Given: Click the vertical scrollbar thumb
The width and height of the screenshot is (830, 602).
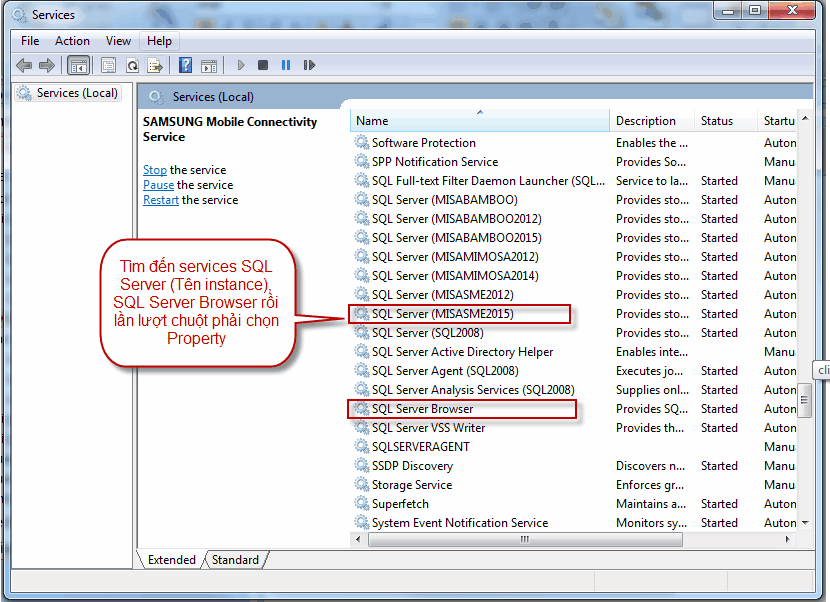Looking at the screenshot, I should (x=805, y=400).
